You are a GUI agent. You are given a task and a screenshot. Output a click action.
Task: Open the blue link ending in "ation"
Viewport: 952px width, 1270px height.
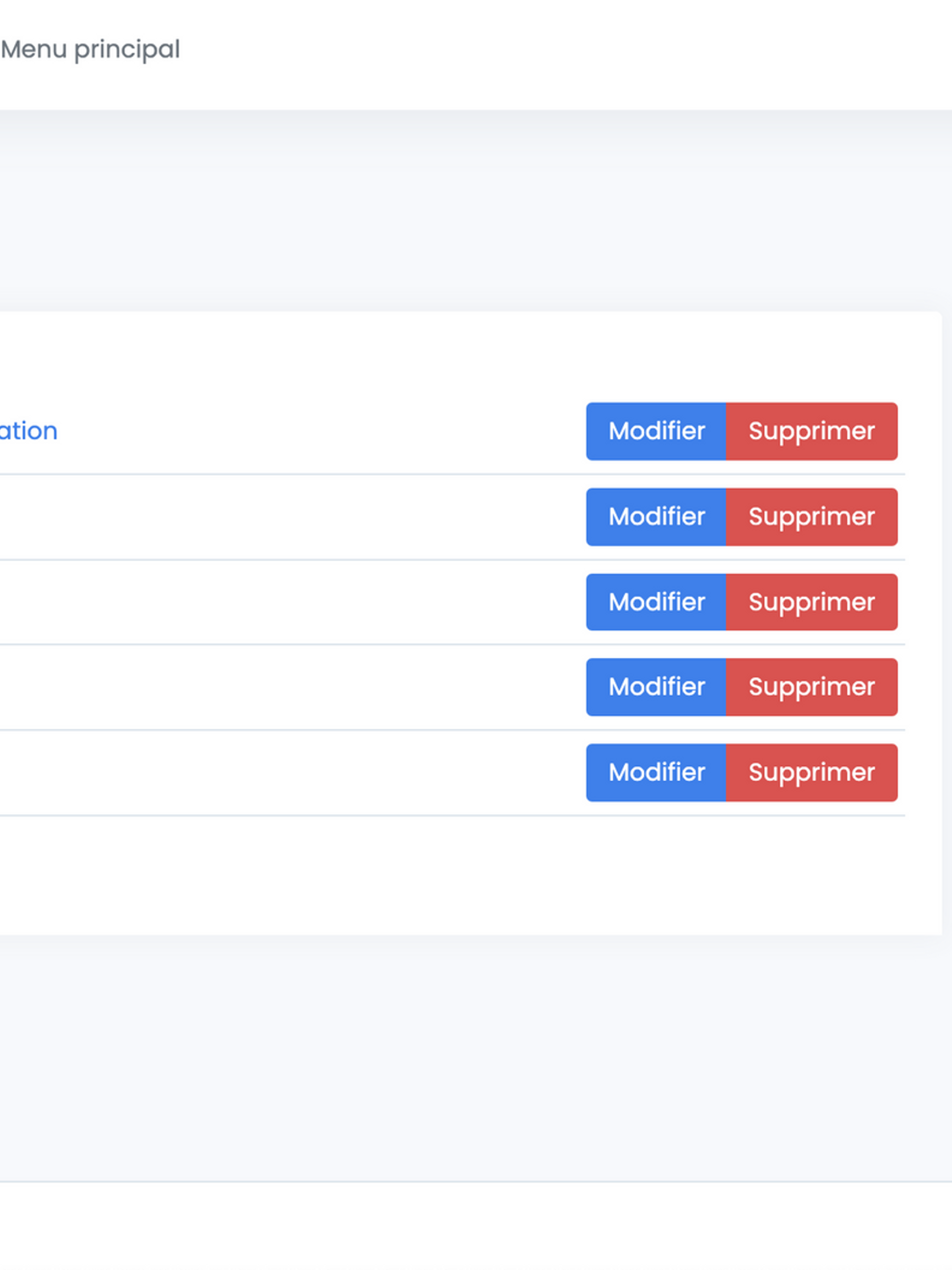(28, 431)
